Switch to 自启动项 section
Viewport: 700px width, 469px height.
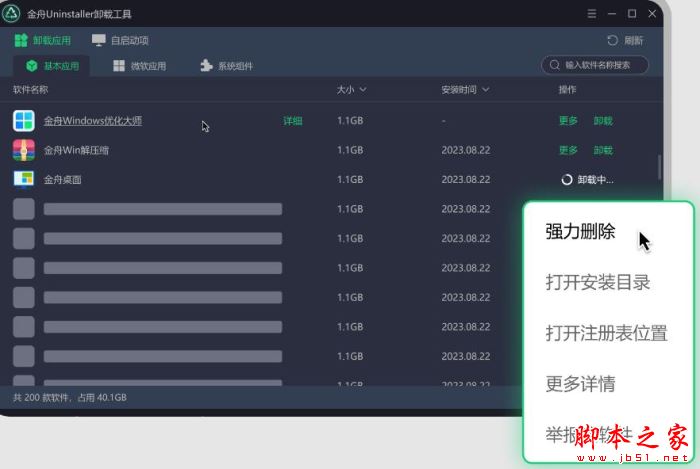click(120, 41)
